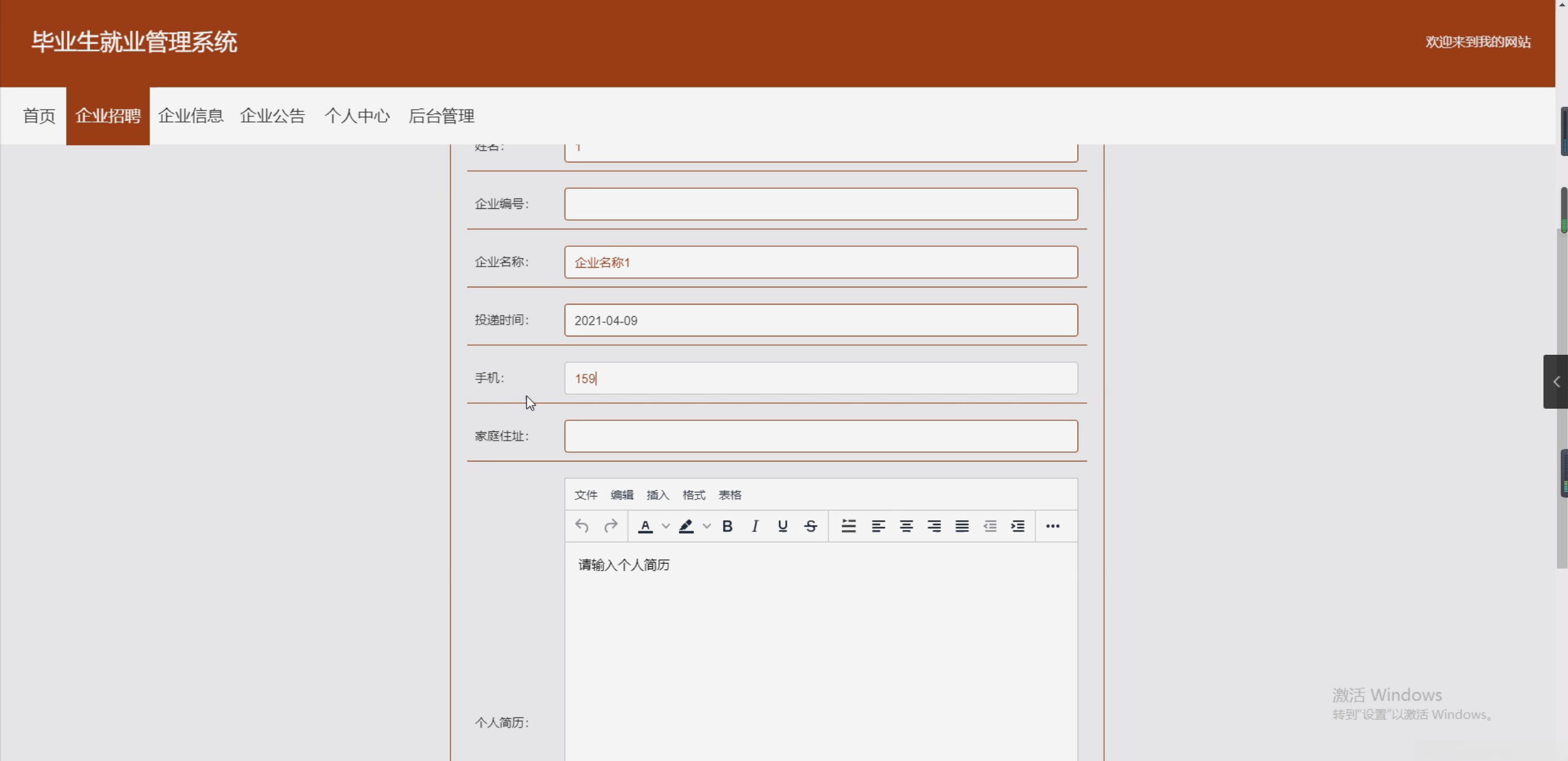Go to 企业信息 navigation tab
This screenshot has height=761, width=1568.
tap(191, 116)
